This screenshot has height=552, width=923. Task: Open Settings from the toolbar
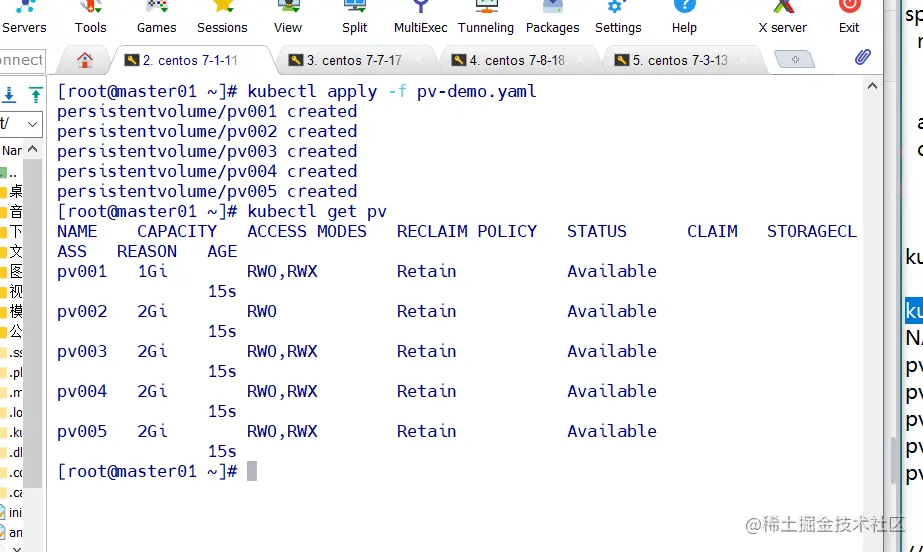pos(618,18)
